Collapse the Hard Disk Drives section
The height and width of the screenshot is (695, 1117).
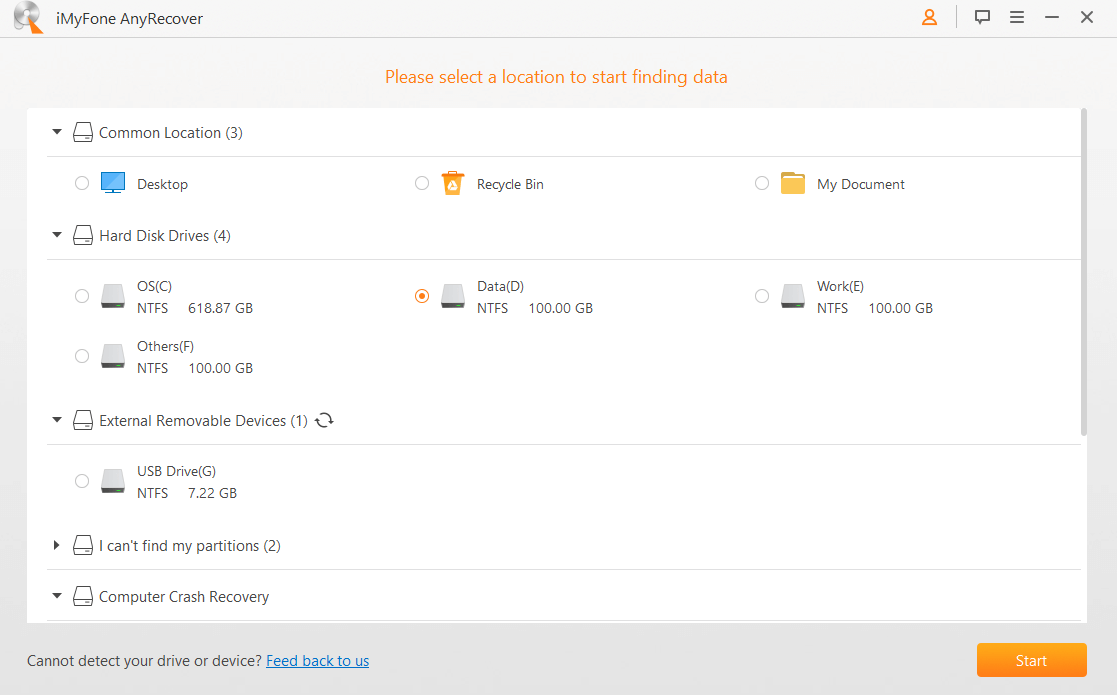click(x=57, y=235)
